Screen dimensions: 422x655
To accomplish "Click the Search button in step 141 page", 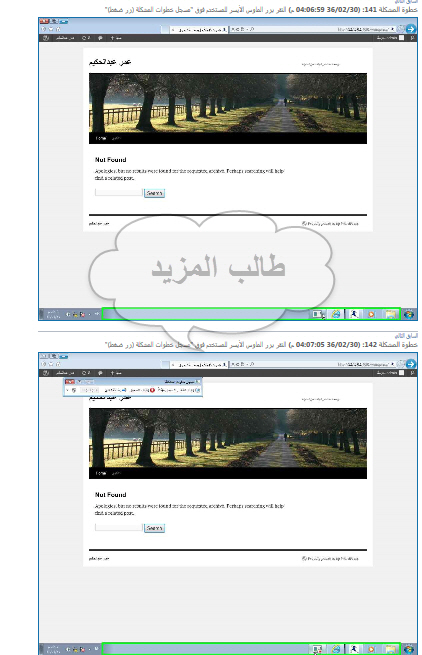I will coord(154,193).
